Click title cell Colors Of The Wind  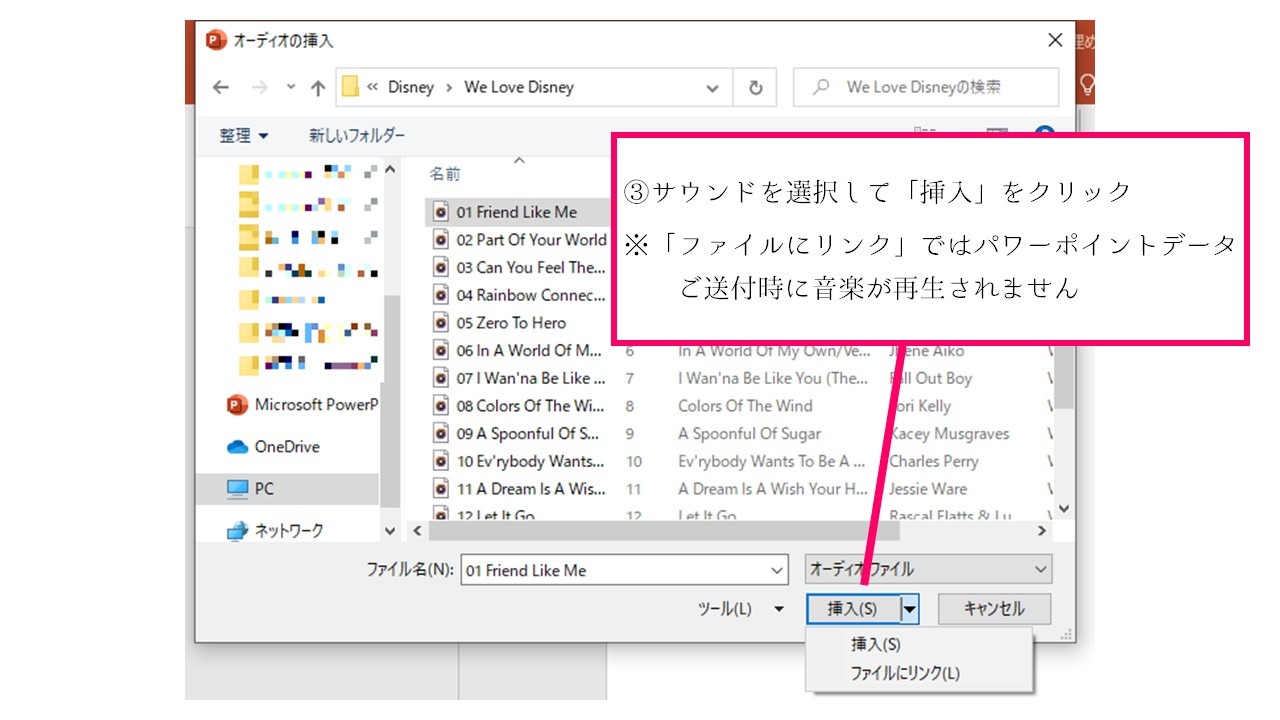pos(745,406)
